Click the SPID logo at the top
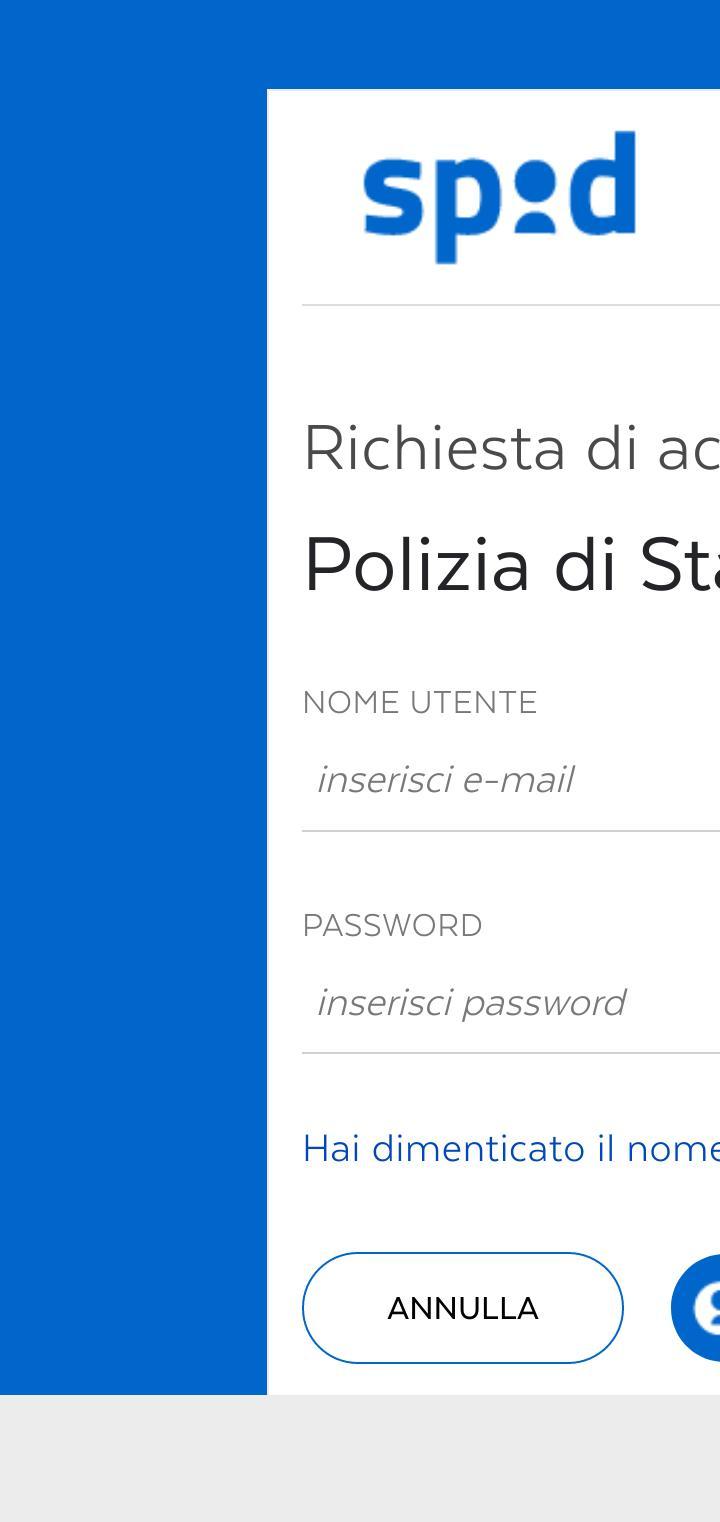The height and width of the screenshot is (1522, 720). (x=500, y=197)
